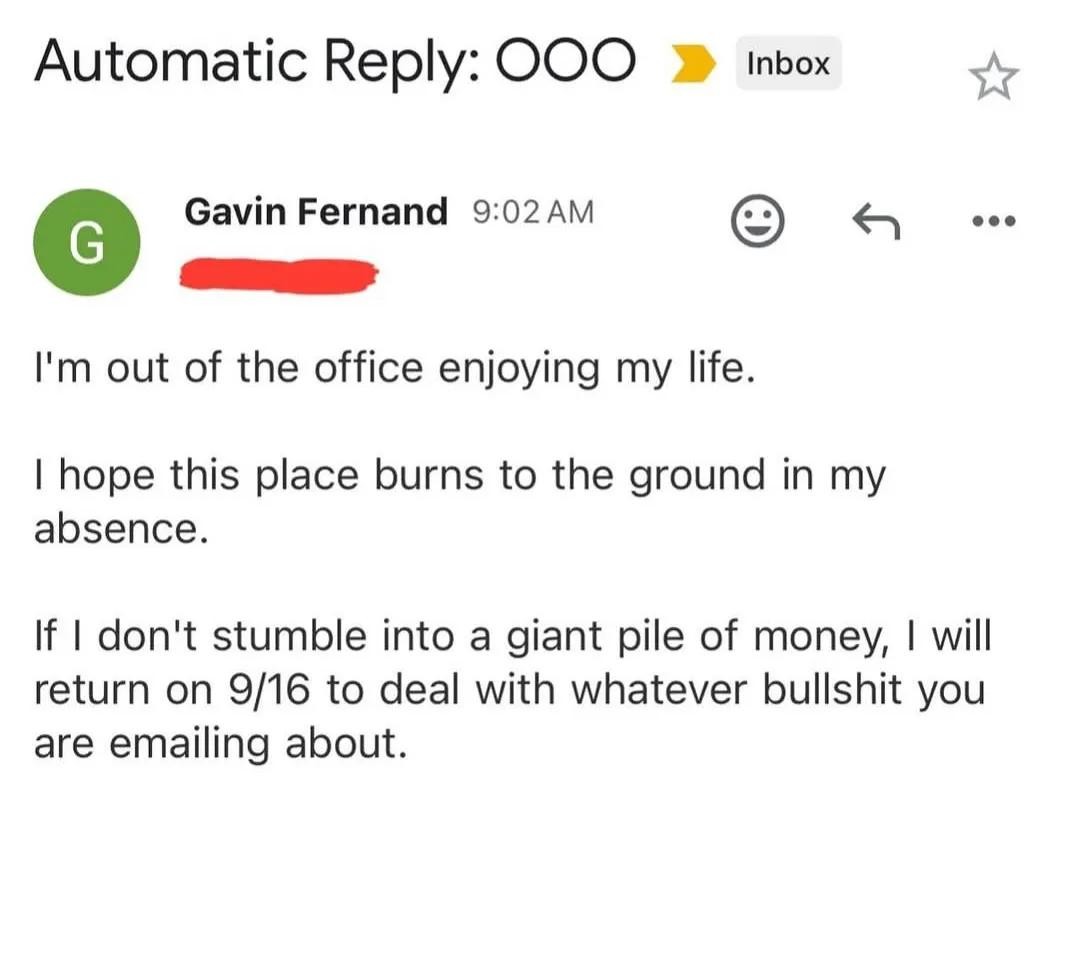Star this Automatic Reply email
Image resolution: width=1080 pixels, height=964 pixels.
[994, 79]
